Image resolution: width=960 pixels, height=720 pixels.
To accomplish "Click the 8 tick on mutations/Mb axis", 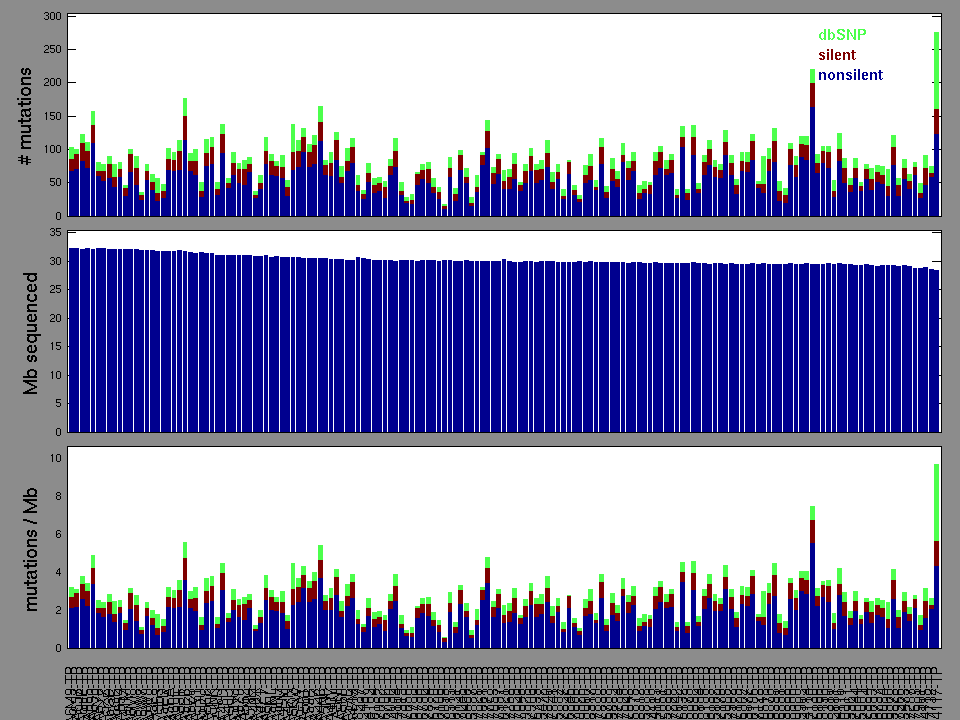I will [58, 496].
